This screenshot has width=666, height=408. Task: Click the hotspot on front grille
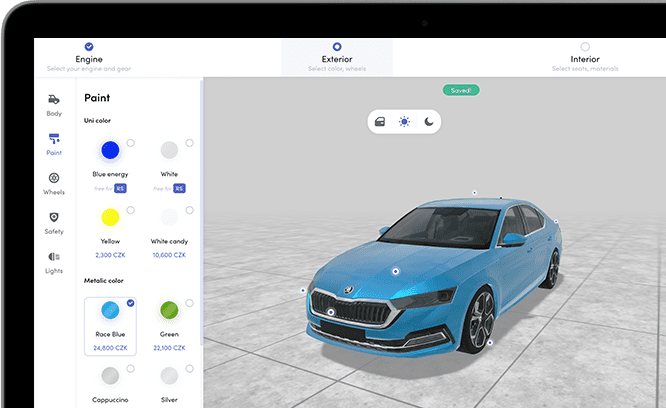click(x=331, y=312)
